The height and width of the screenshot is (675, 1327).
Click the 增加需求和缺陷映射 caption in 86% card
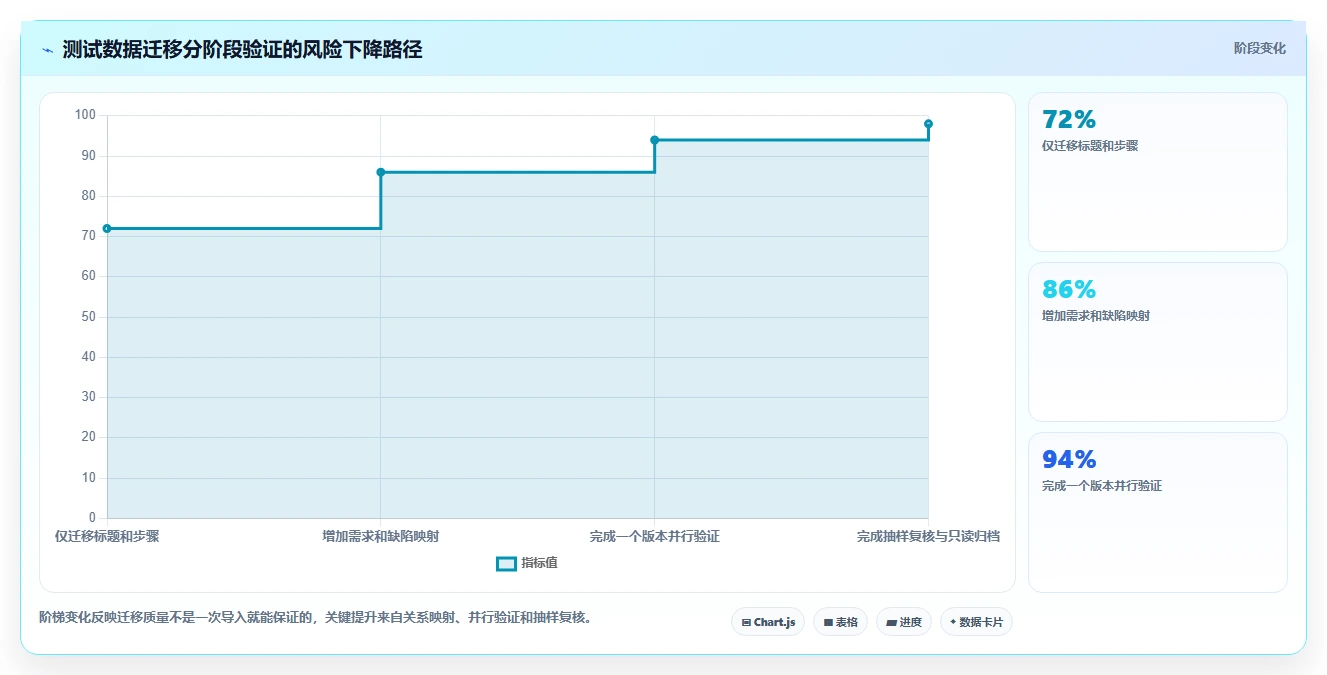[x=1095, y=316]
